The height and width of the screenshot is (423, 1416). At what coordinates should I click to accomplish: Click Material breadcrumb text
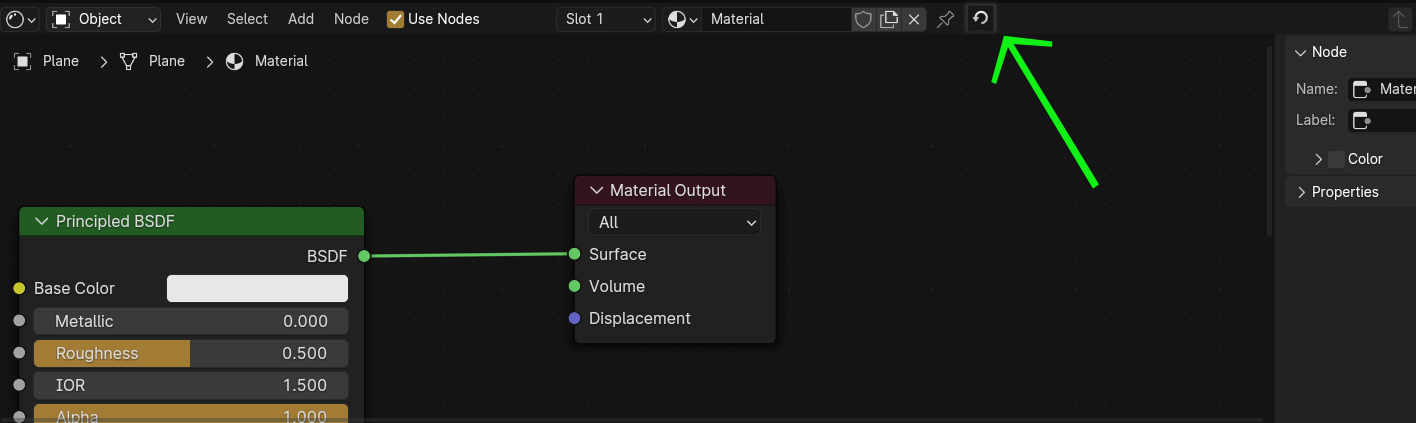pos(281,61)
